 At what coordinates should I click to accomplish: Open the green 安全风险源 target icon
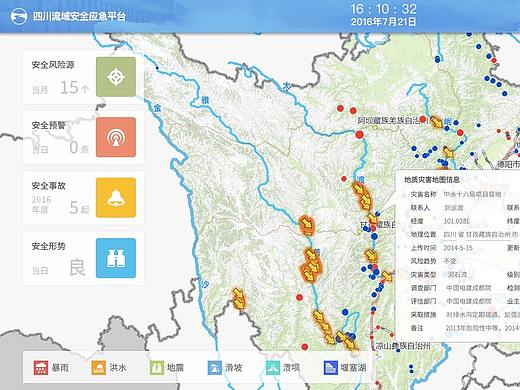[116, 77]
